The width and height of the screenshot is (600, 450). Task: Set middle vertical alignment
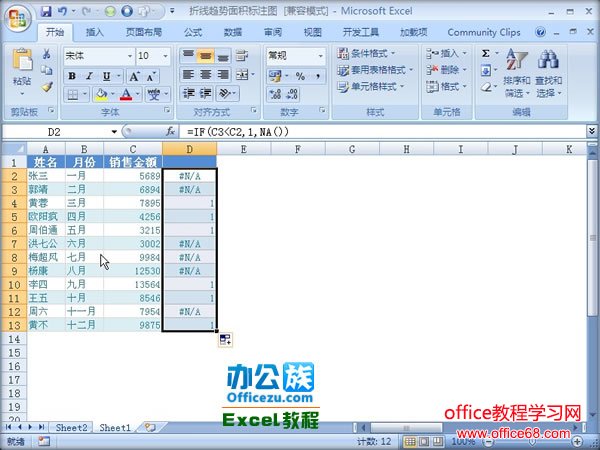[205, 56]
